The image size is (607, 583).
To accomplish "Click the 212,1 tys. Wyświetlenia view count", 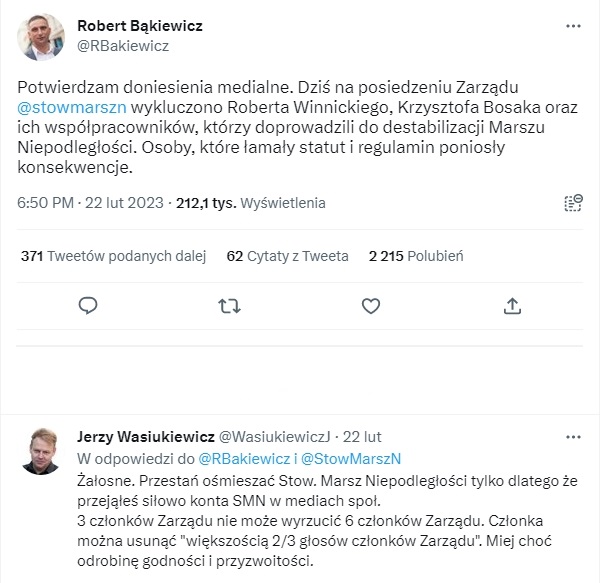I will coord(264,203).
